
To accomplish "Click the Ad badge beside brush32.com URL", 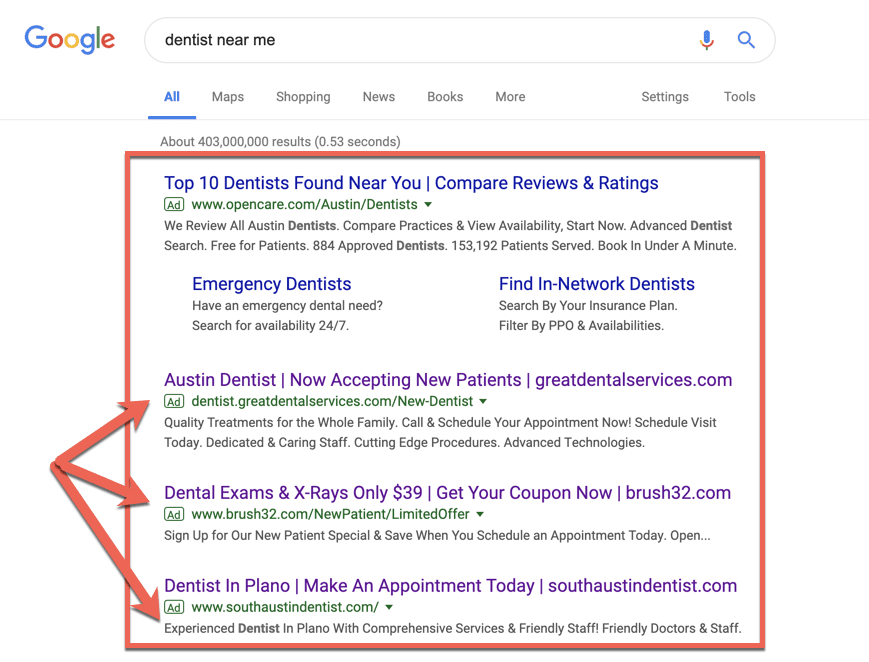I will tap(174, 515).
